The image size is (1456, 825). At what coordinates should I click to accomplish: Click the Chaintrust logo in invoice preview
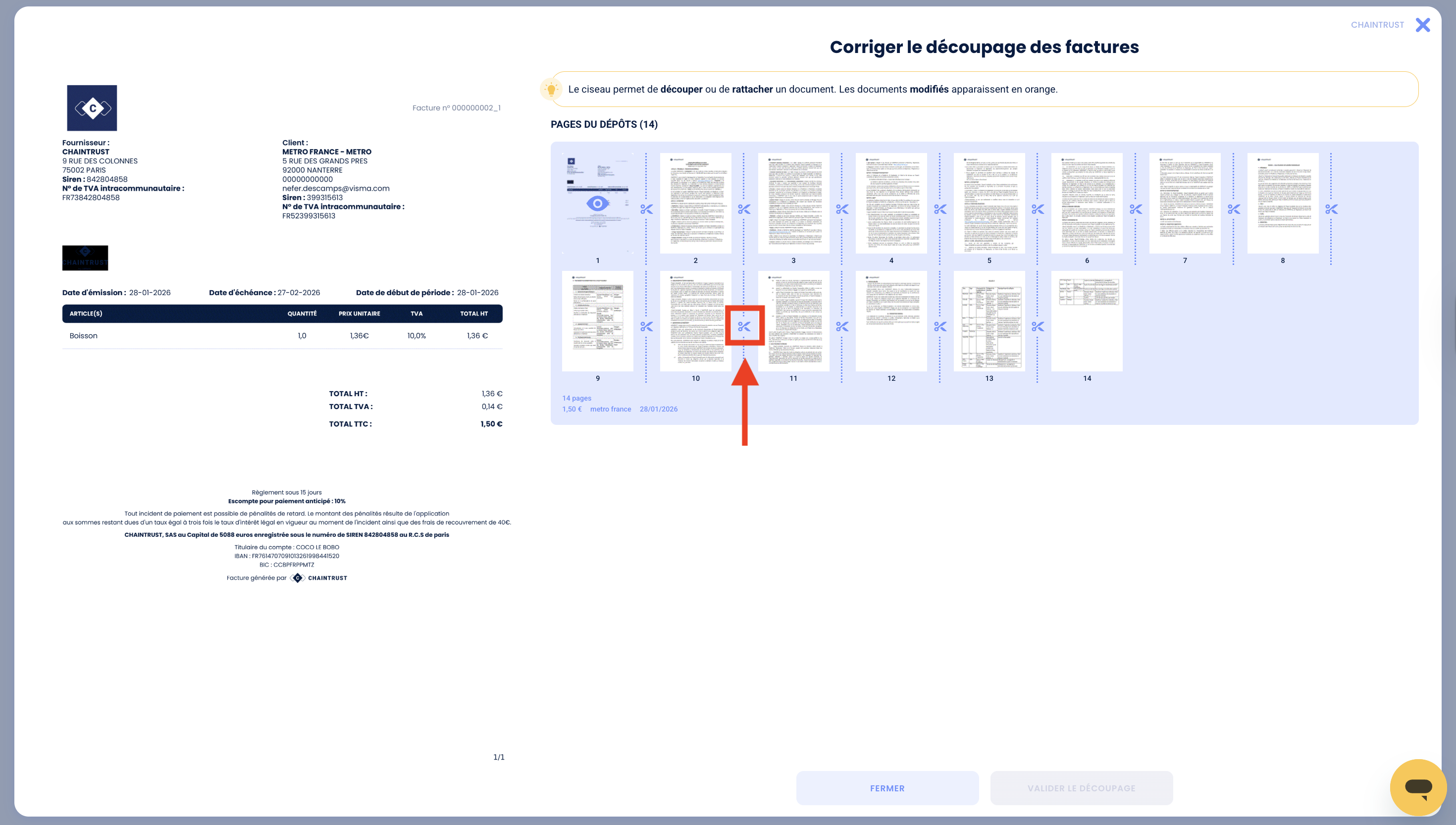[x=92, y=108]
